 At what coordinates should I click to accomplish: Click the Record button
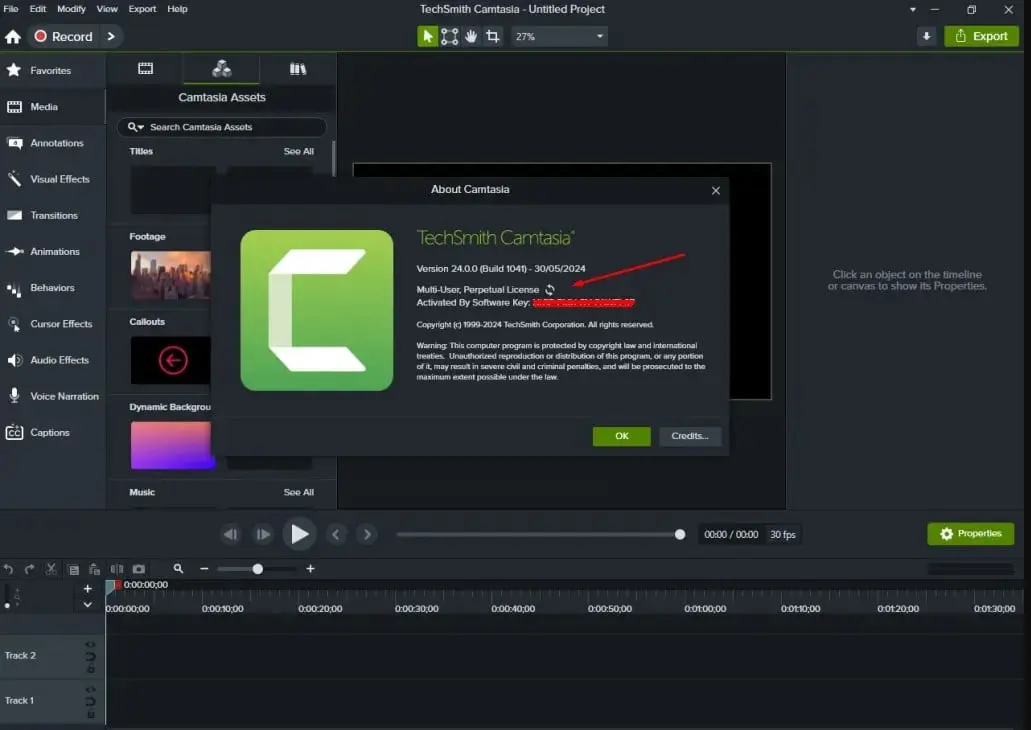click(64, 36)
